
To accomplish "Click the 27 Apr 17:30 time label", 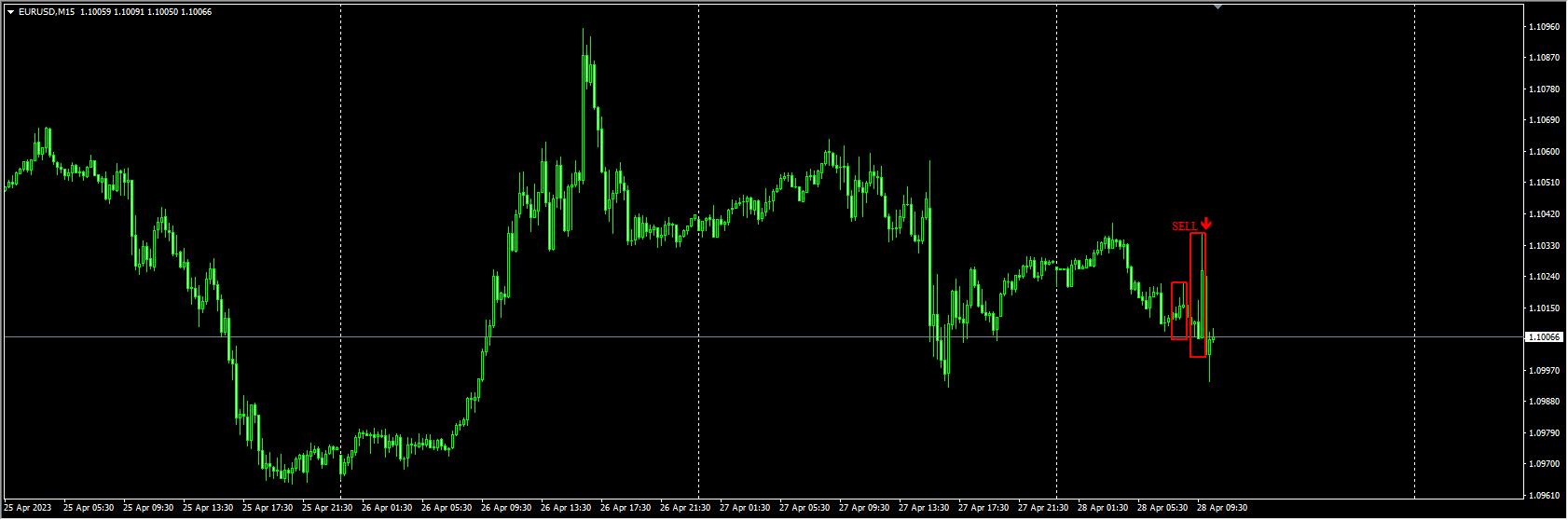I will (x=983, y=508).
